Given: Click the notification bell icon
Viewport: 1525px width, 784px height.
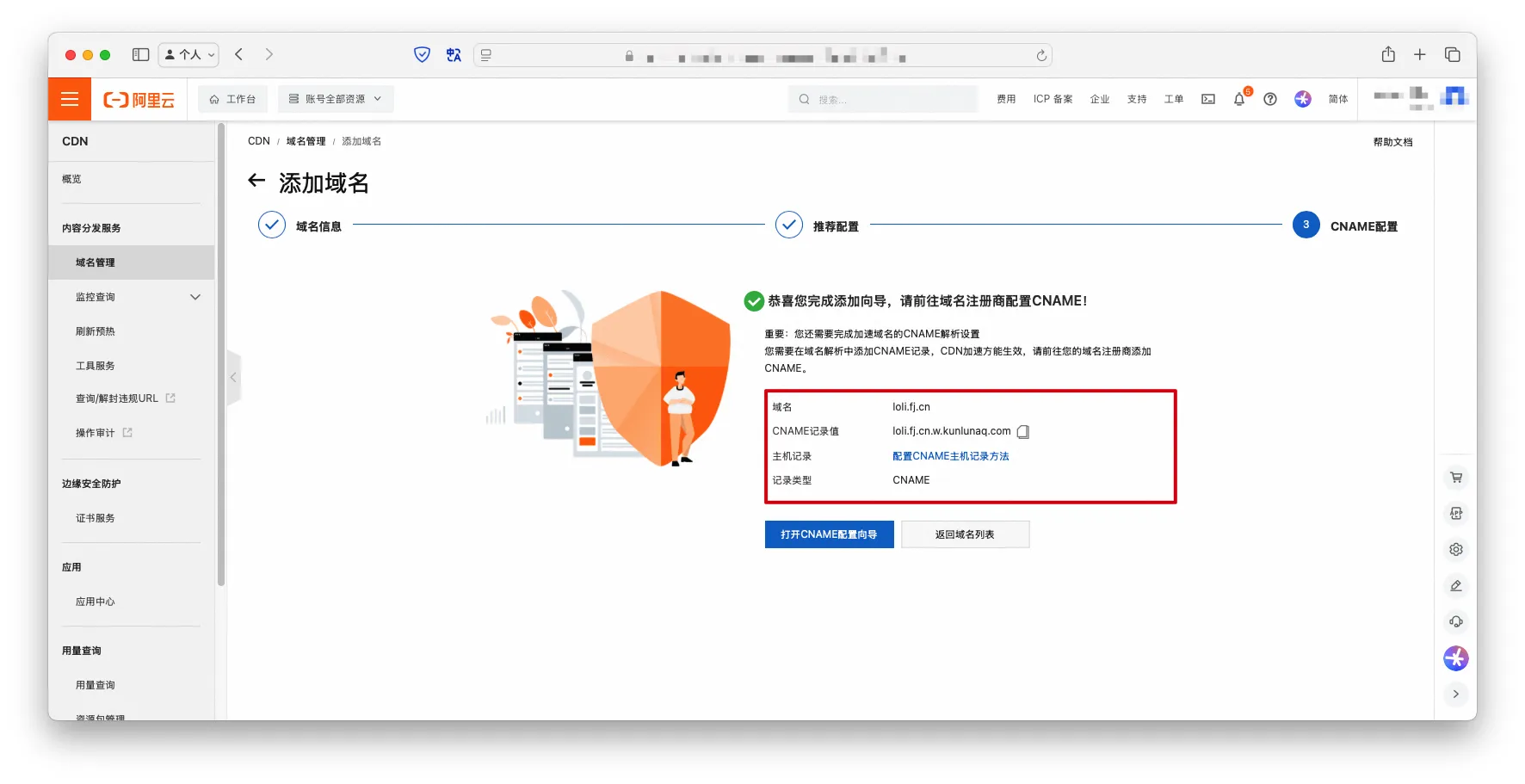Looking at the screenshot, I should click(x=1239, y=99).
